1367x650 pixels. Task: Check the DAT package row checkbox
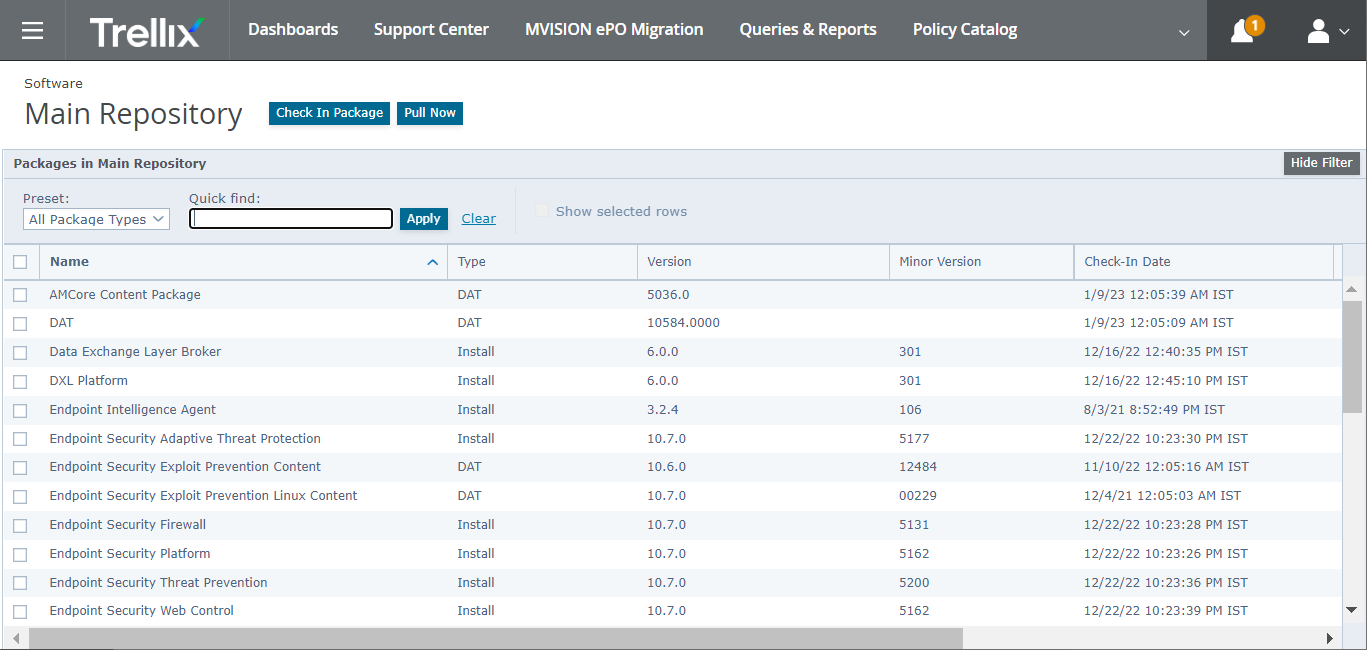pyautogui.click(x=20, y=324)
